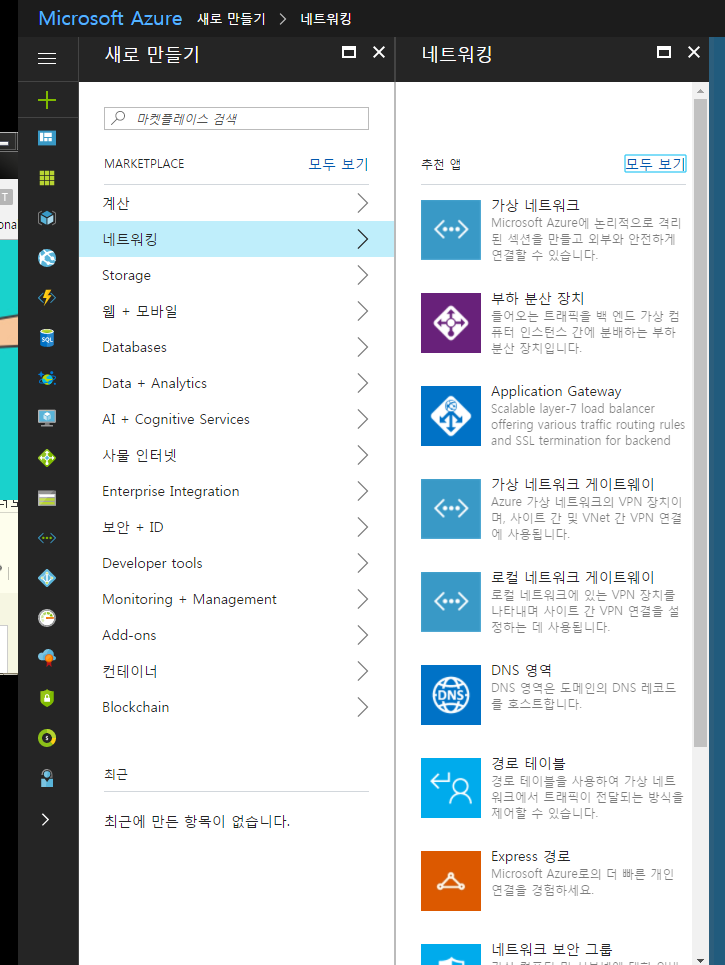Focus the 마켓플레이스 검색 search box
Image resolution: width=725 pixels, height=965 pixels.
click(x=236, y=118)
